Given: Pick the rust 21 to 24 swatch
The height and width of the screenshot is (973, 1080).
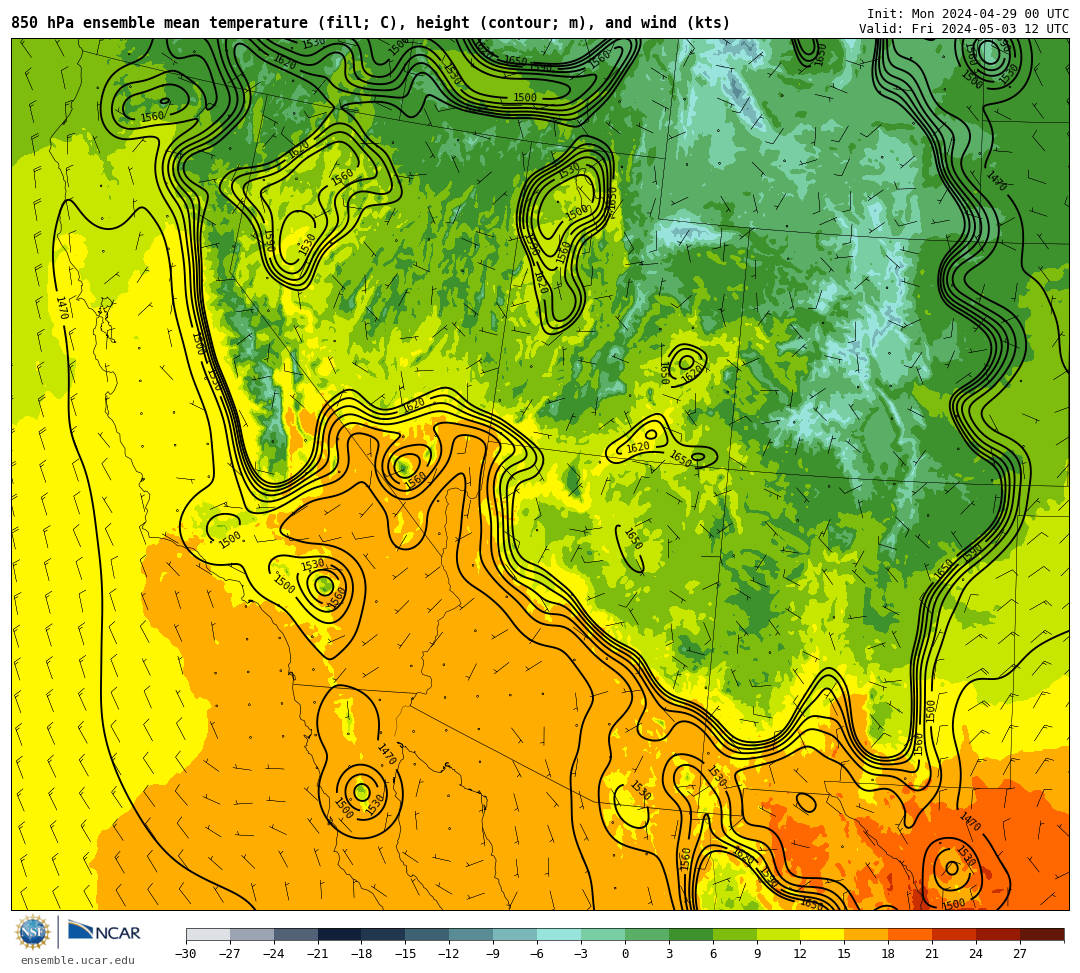Looking at the screenshot, I should (x=955, y=934).
